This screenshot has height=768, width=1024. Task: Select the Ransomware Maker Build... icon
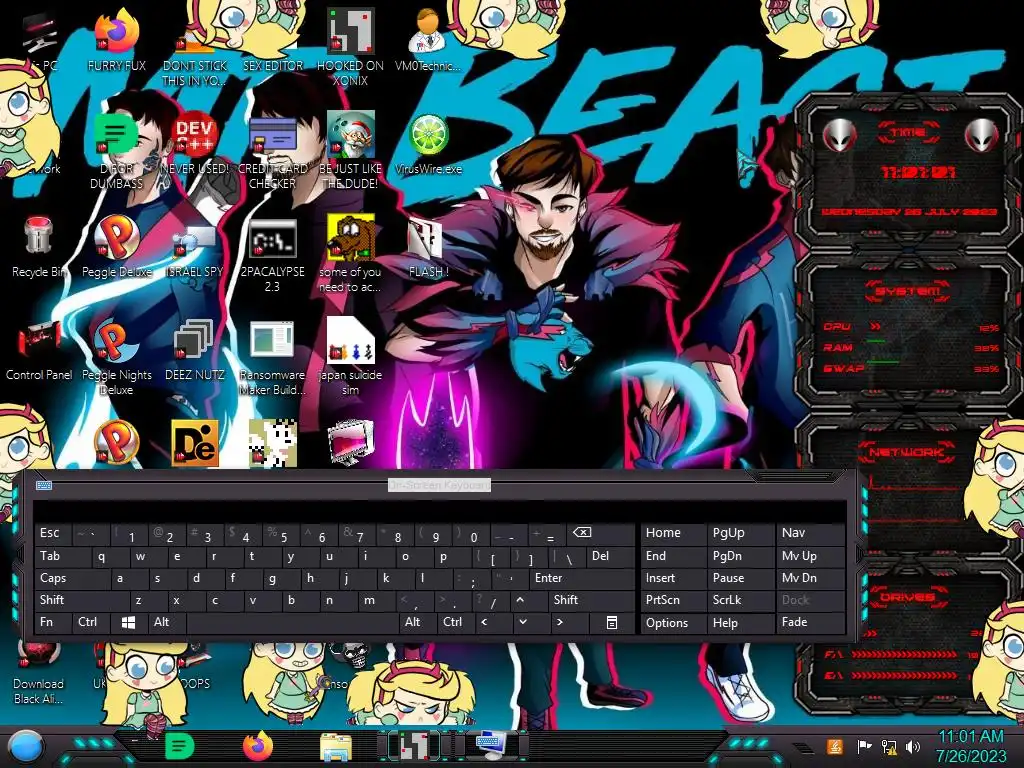pyautogui.click(x=273, y=357)
